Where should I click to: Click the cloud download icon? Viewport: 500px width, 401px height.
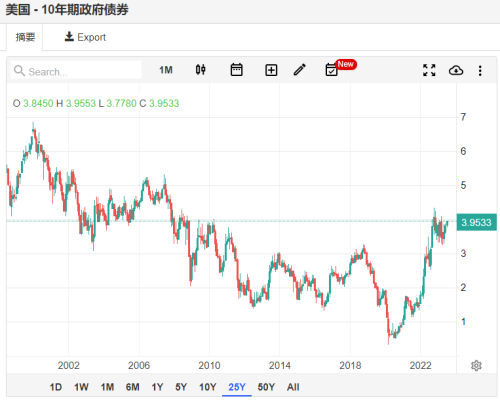coord(456,70)
